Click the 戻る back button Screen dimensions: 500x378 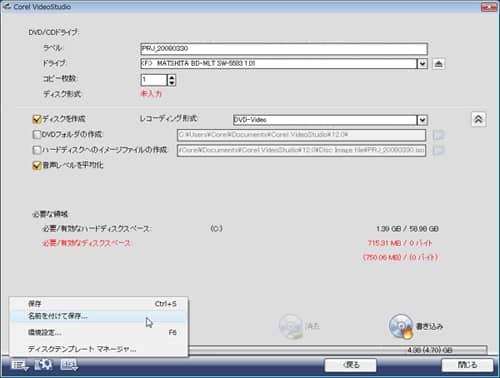pyautogui.click(x=351, y=365)
